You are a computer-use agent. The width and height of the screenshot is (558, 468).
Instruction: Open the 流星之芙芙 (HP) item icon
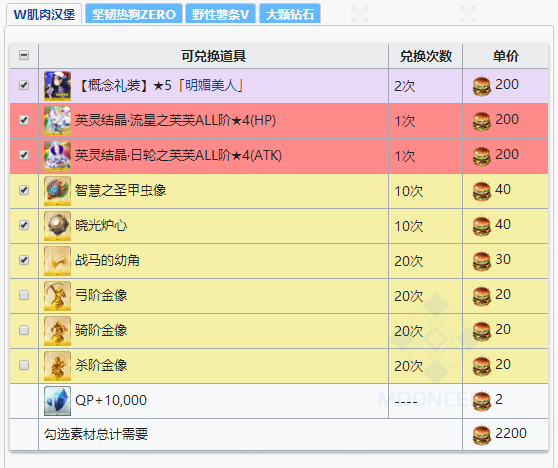click(57, 121)
